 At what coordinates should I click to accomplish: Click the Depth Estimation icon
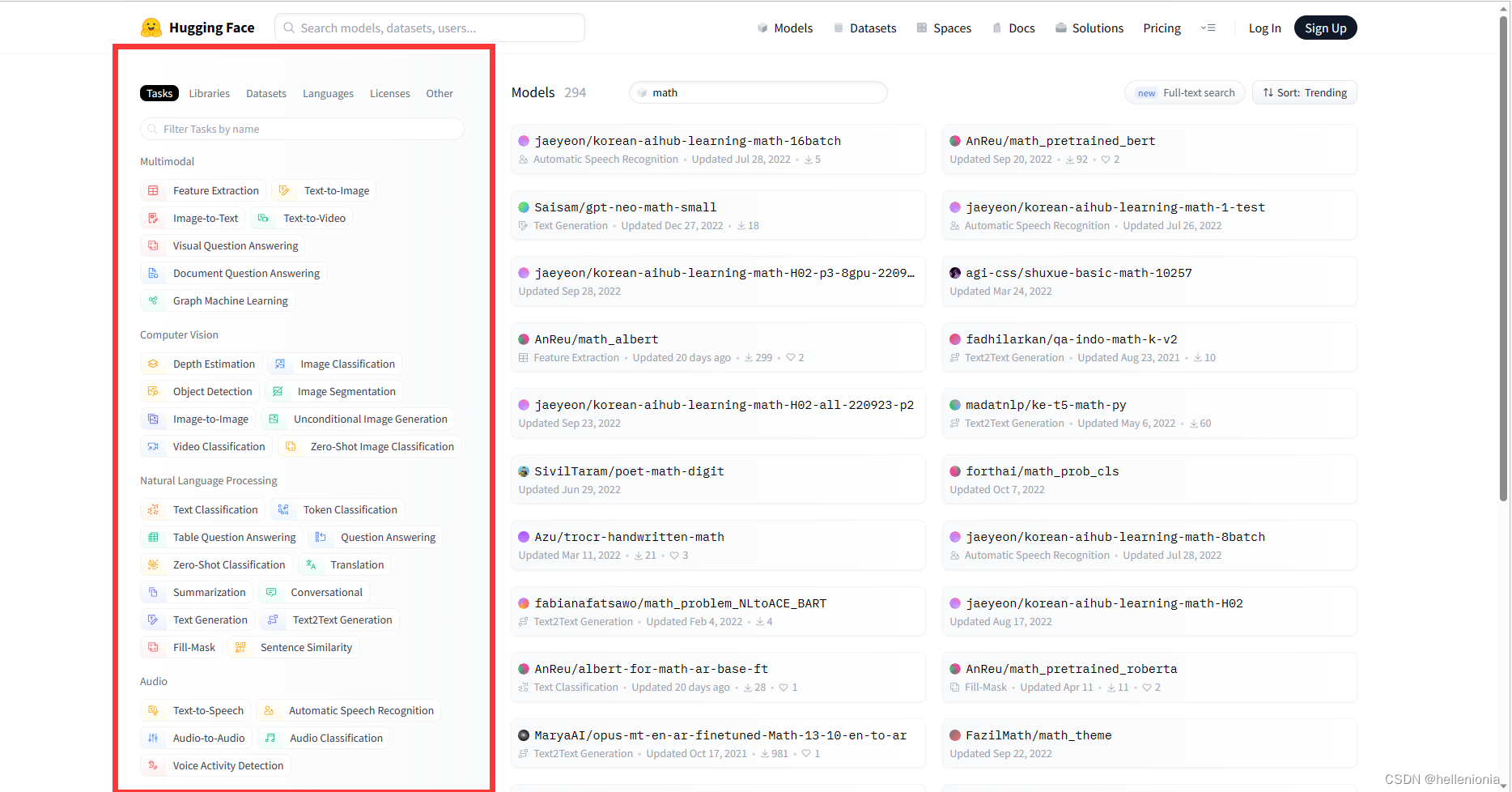tap(153, 364)
